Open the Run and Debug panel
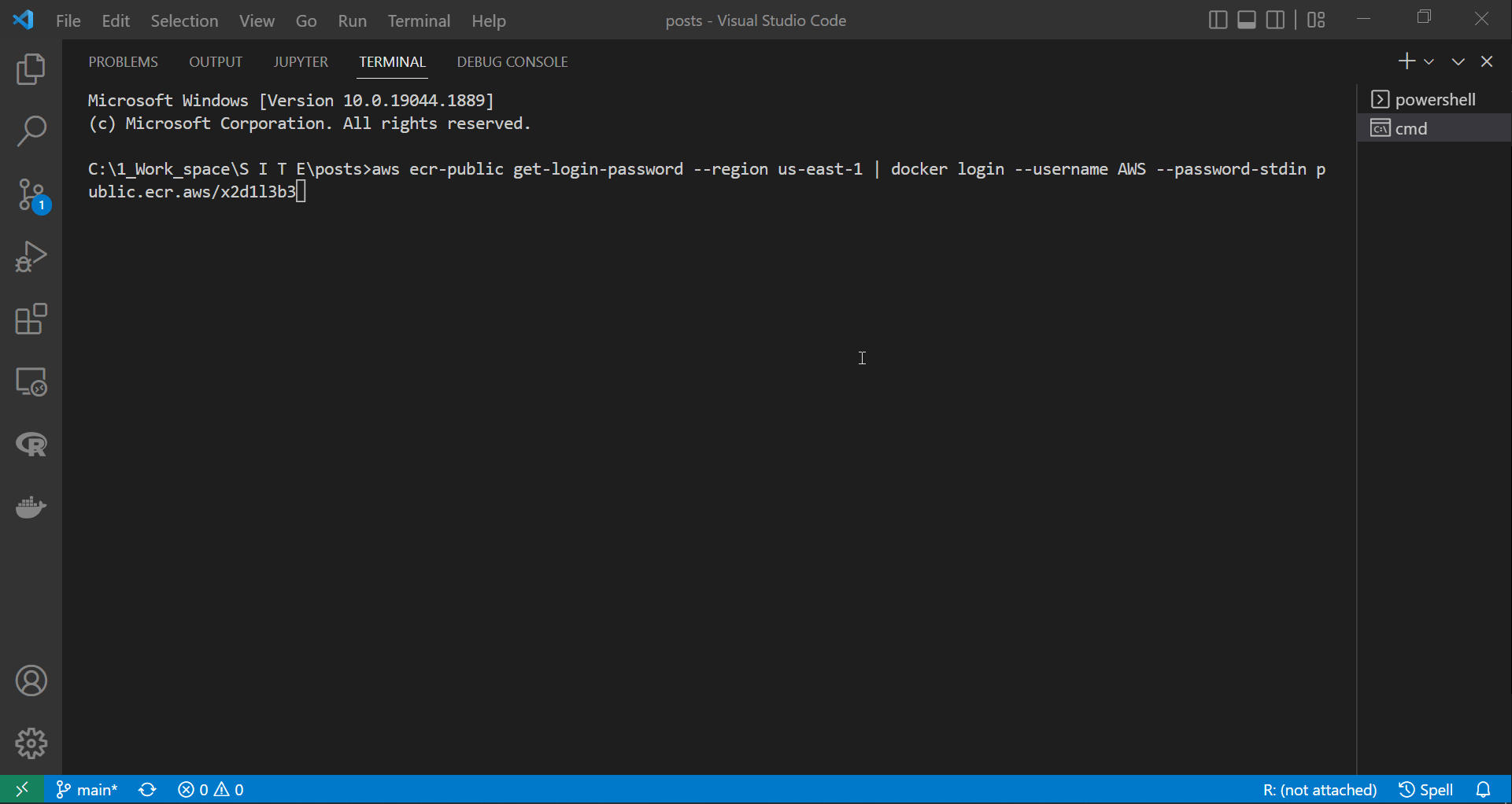 tap(31, 256)
